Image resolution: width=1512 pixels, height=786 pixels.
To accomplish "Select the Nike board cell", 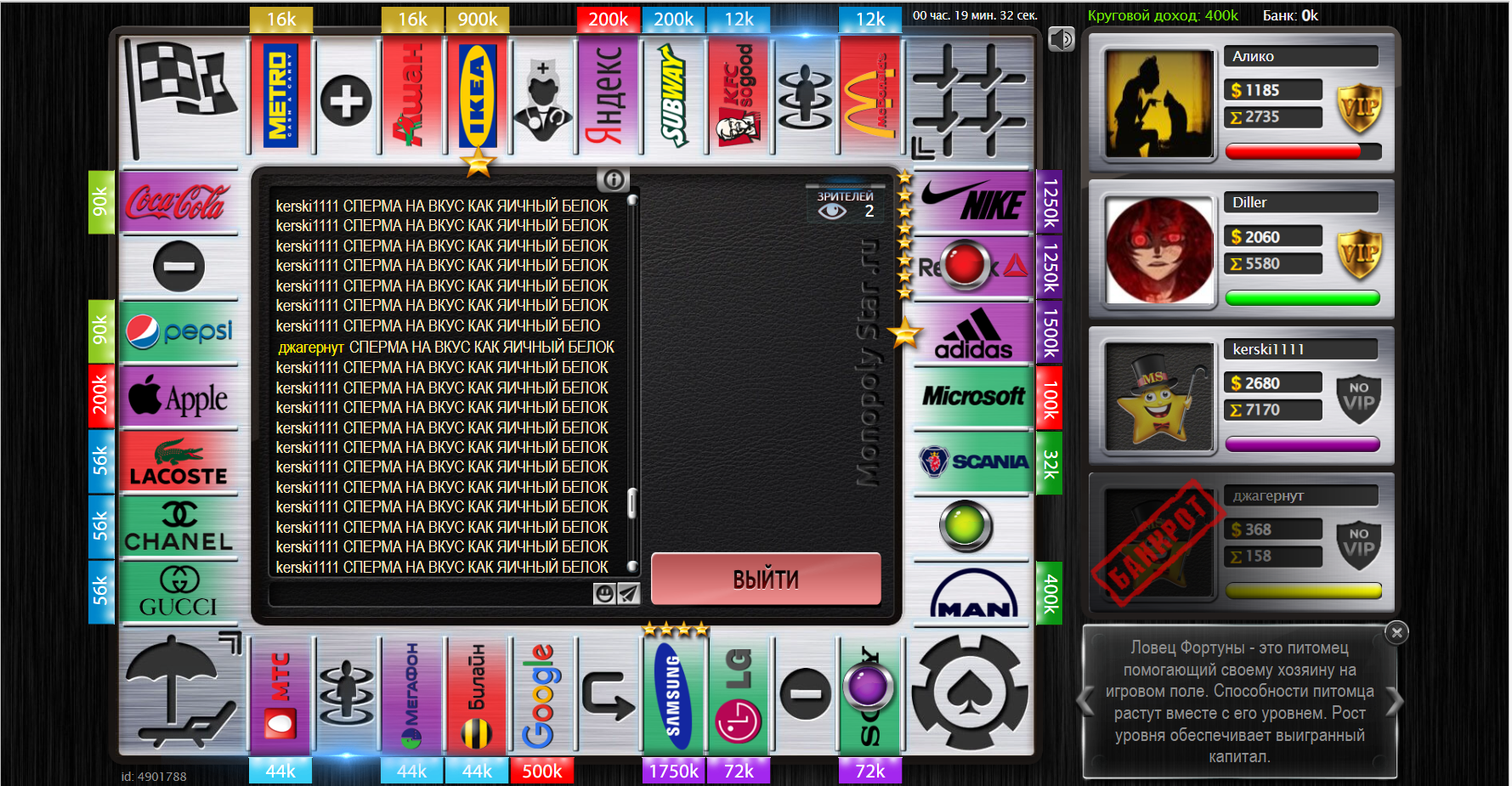I will [x=973, y=201].
